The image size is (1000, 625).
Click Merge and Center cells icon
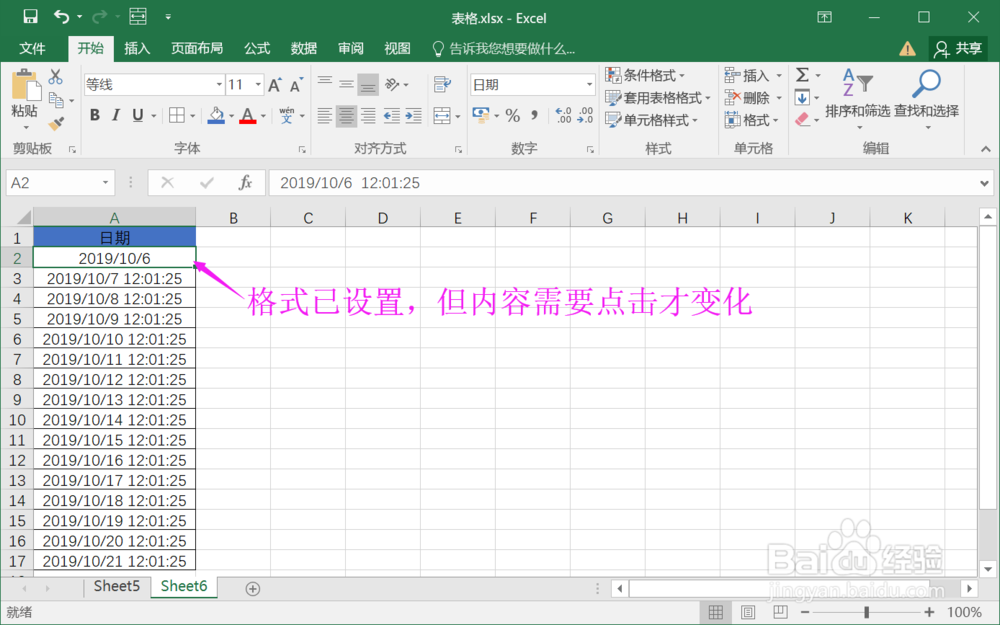click(442, 115)
